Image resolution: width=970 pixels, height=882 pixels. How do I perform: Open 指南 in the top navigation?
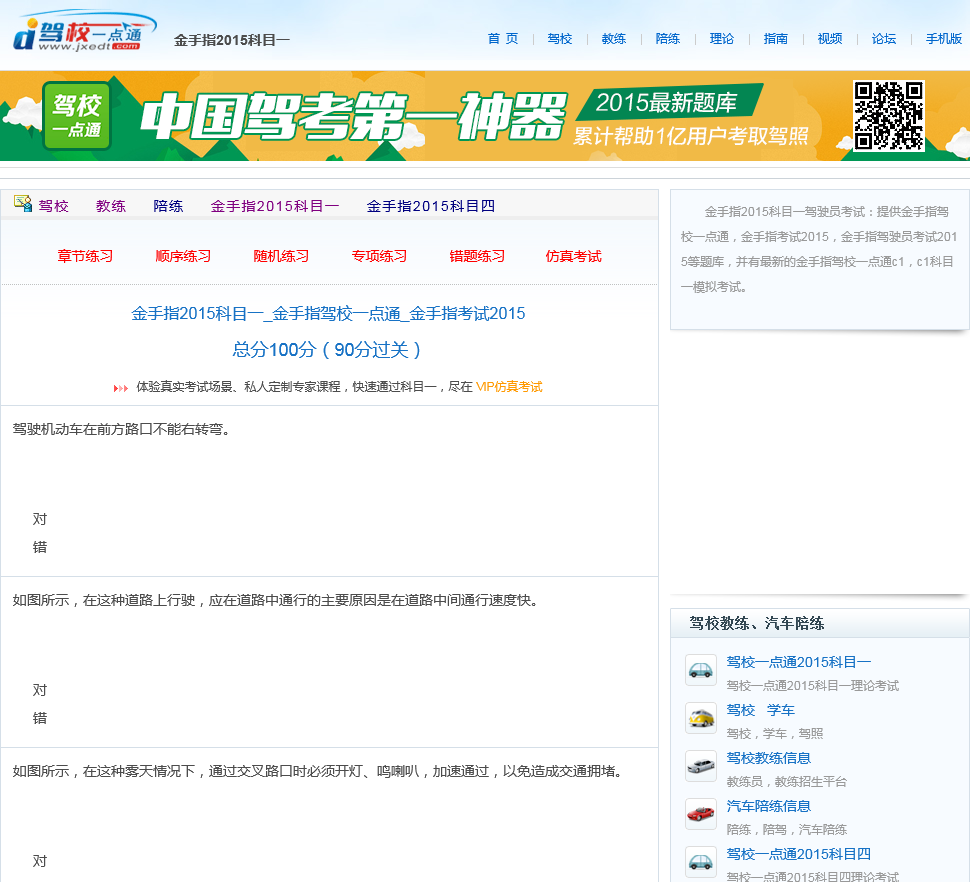click(776, 39)
